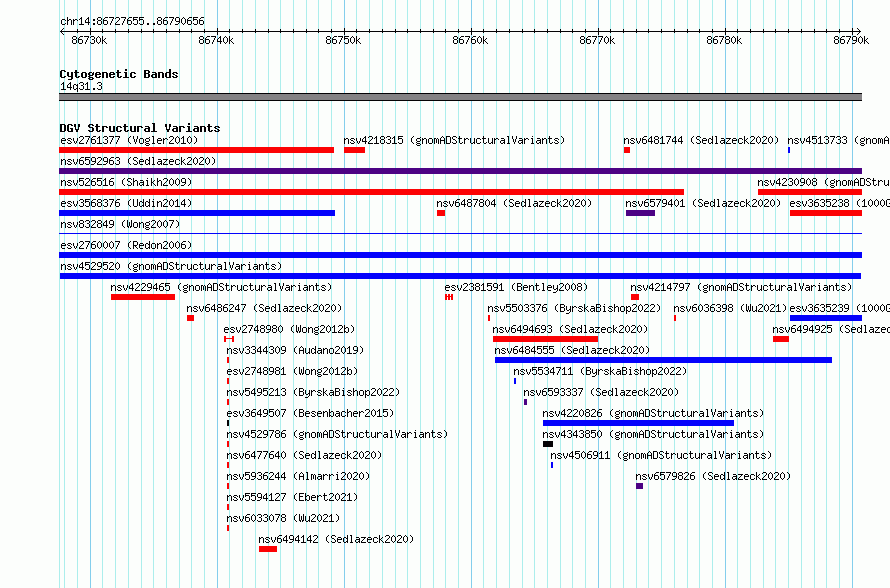This screenshot has height=588, width=890.
Task: Click the nsv6477640 (Sedlazeck2020) label
Action: coord(304,455)
